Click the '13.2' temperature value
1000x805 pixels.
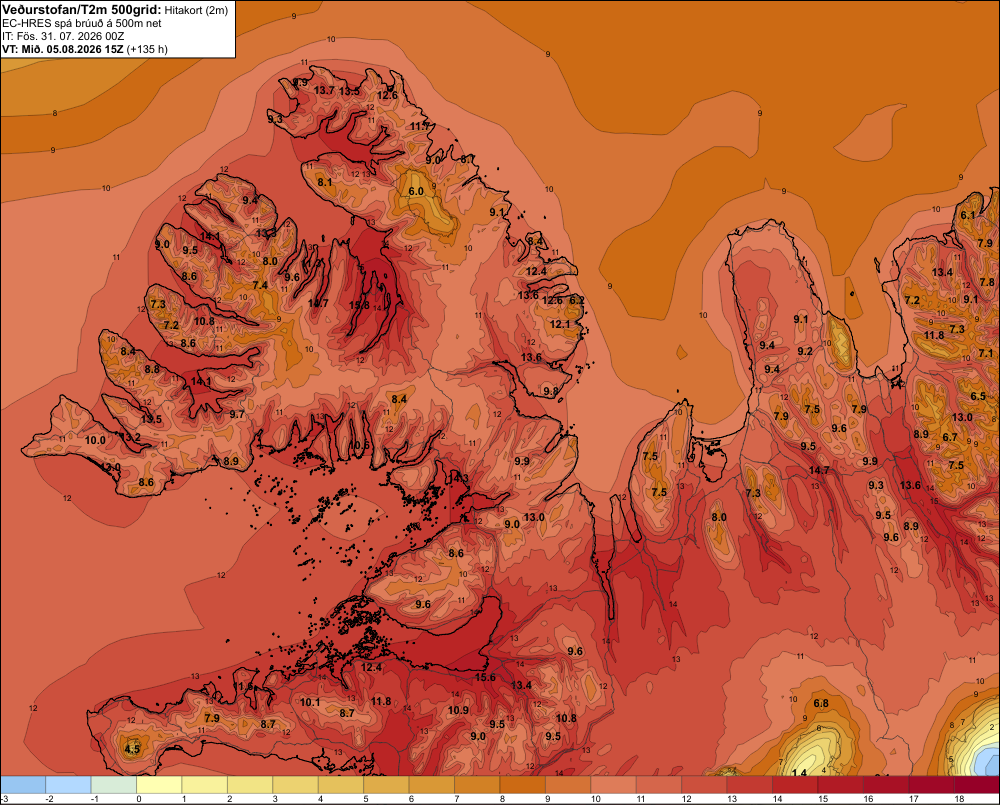[x=131, y=438]
